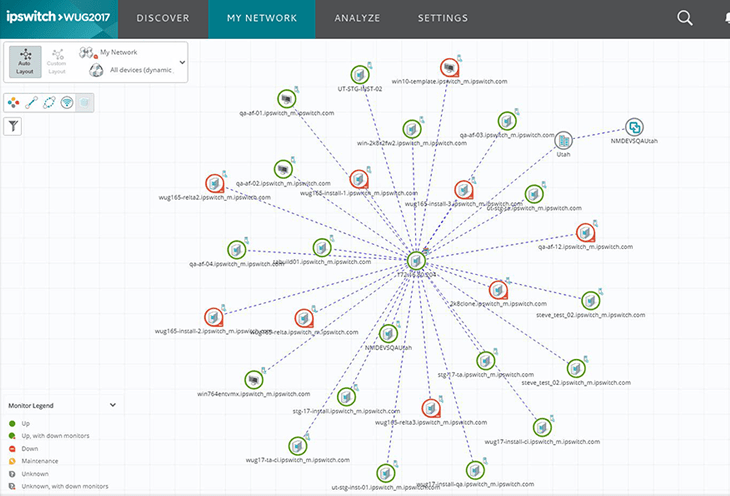This screenshot has width=730, height=496.
Task: Select the win10-template down device node
Action: coord(449,68)
